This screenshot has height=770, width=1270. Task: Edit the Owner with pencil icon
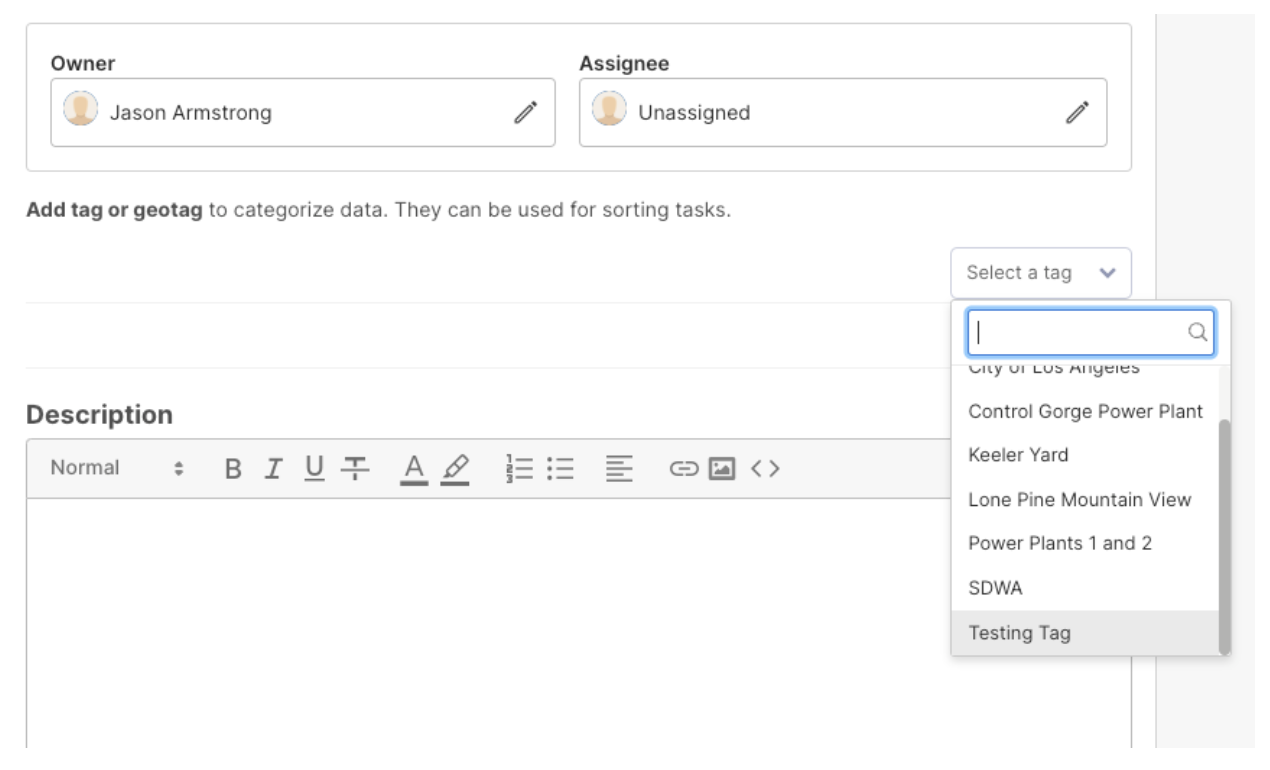pyautogui.click(x=526, y=112)
